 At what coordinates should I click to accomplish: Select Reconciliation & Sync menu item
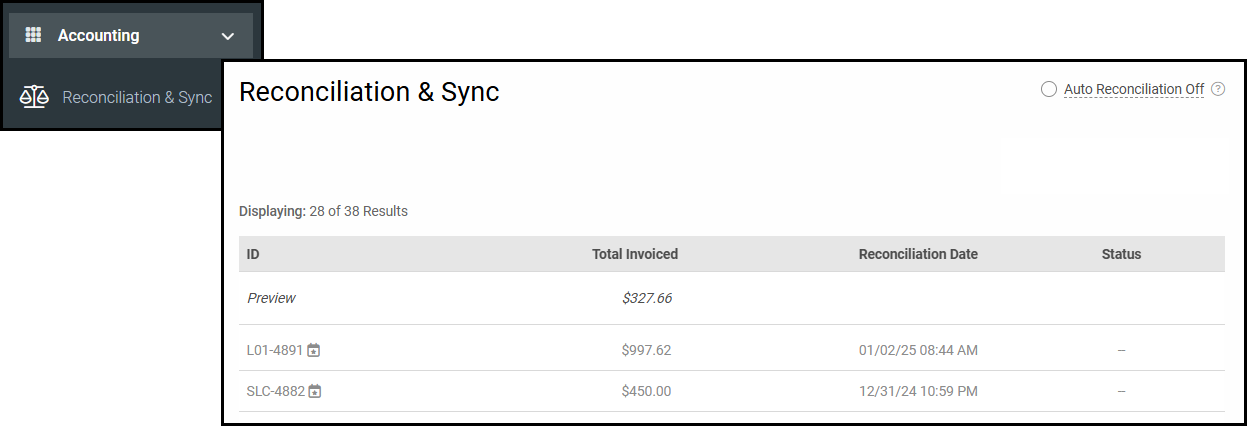tap(137, 97)
